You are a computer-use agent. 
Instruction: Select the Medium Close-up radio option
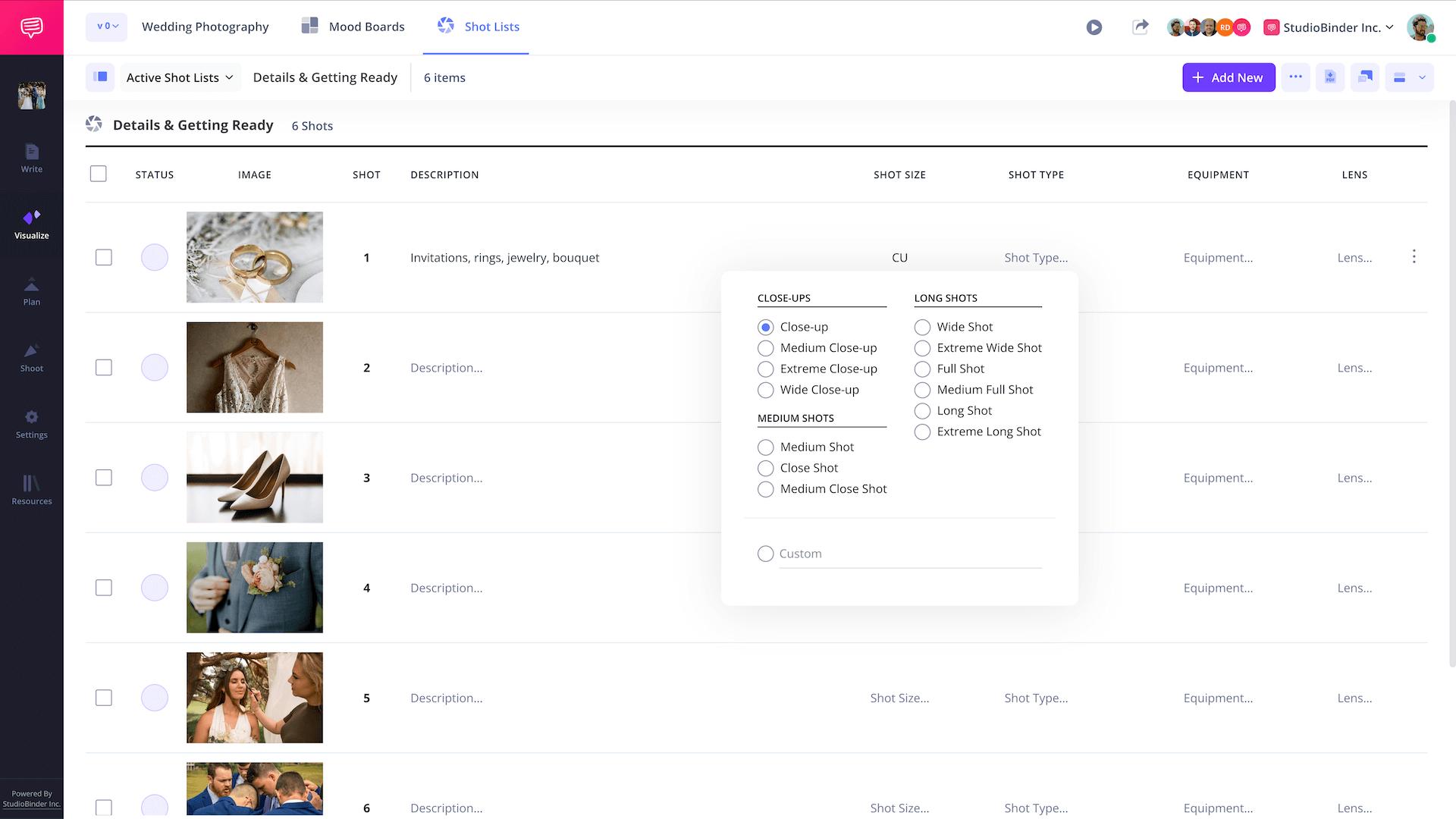coord(766,348)
